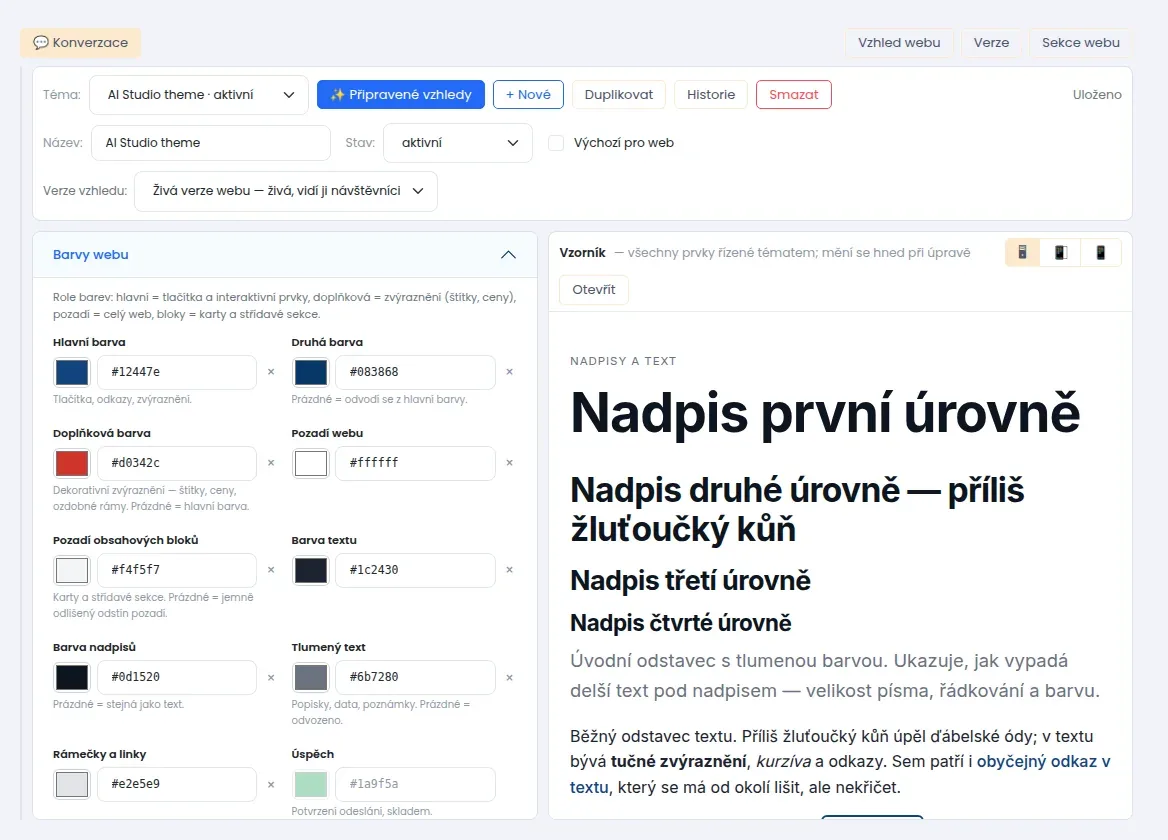Click the Nadpis první úrovně heading

[x=825, y=414]
